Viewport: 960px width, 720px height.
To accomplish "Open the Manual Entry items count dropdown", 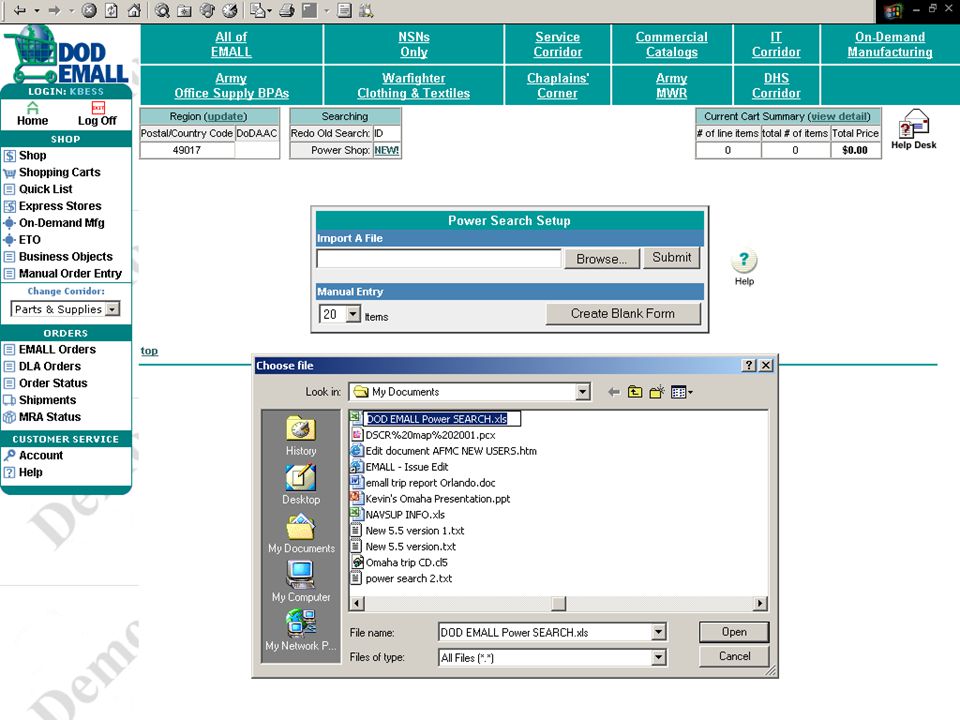I will [x=353, y=314].
